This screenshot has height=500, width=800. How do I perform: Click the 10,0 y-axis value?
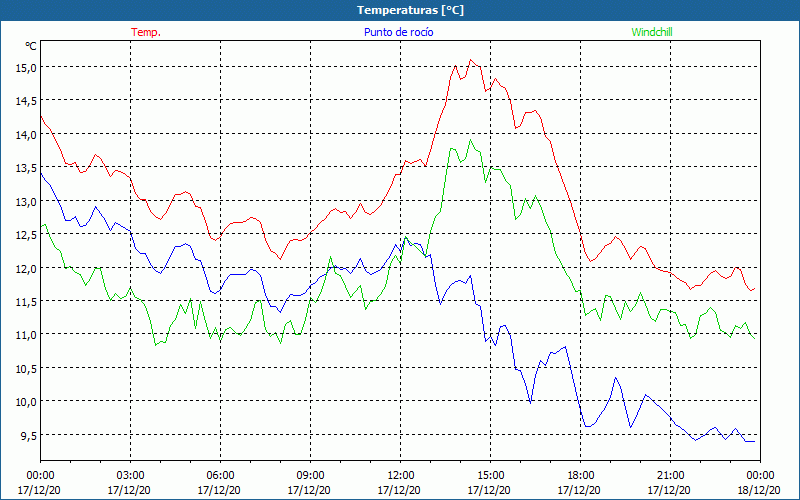(27, 402)
